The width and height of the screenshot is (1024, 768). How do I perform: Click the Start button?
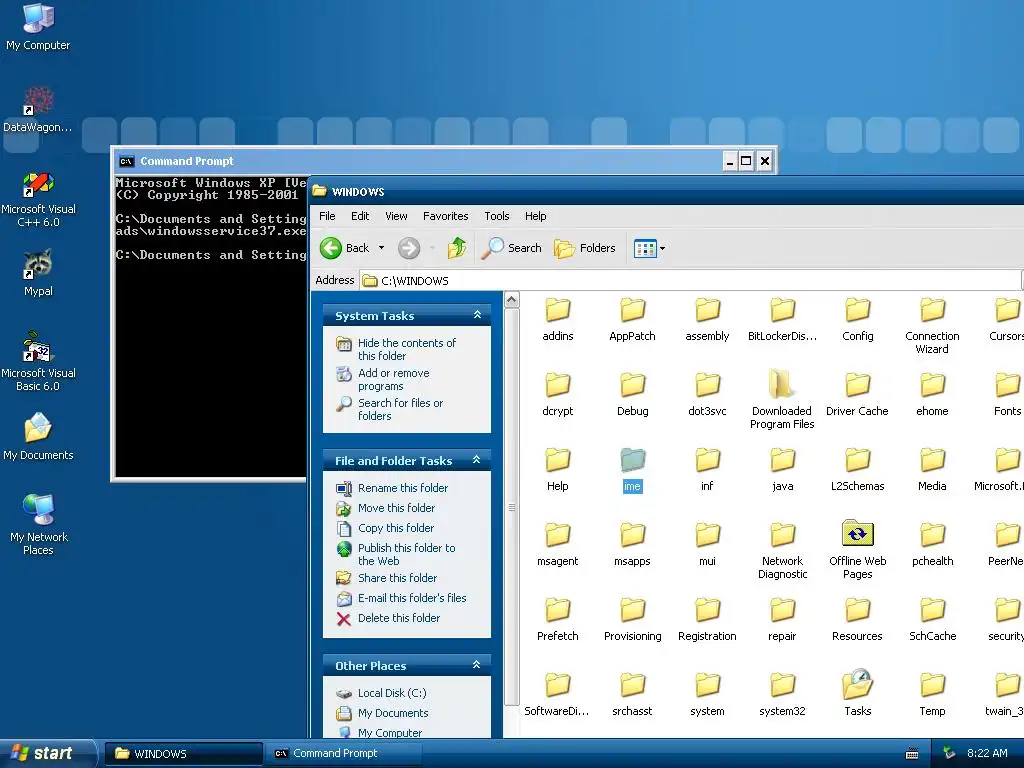[x=48, y=753]
